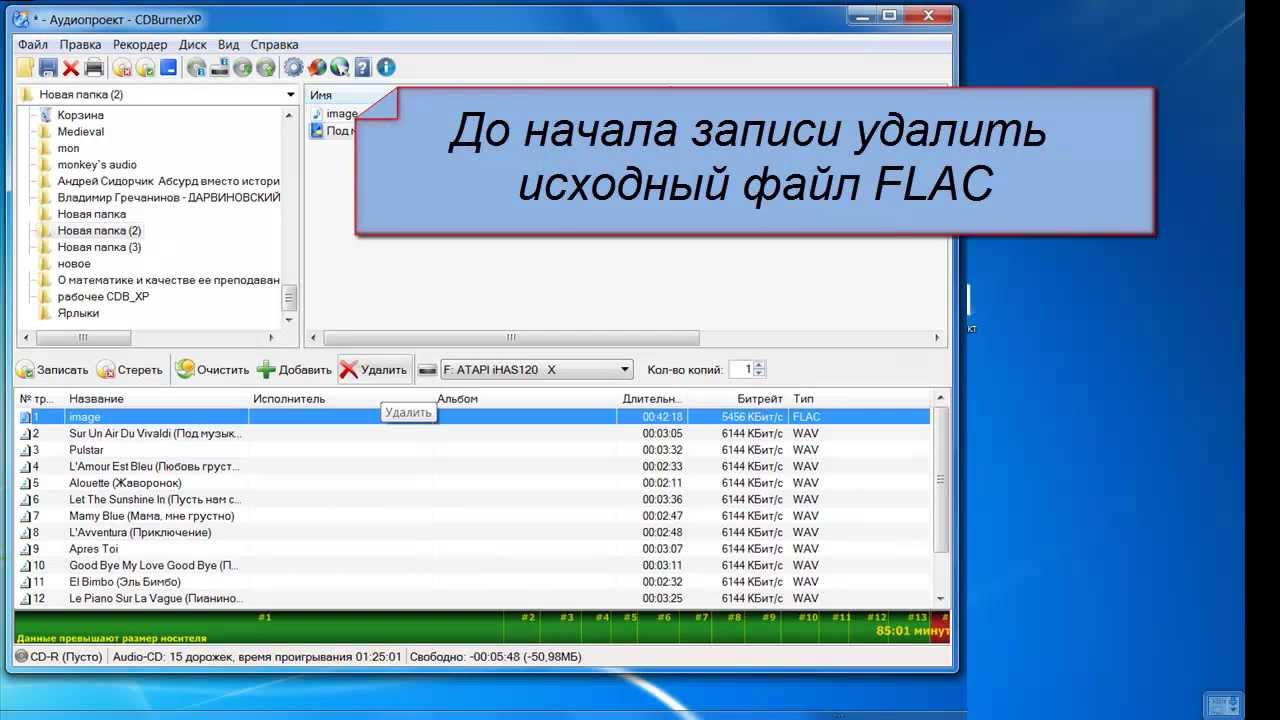1280x720 pixels.
Task: Click the first green arrow disc tray icon
Action: [x=242, y=68]
